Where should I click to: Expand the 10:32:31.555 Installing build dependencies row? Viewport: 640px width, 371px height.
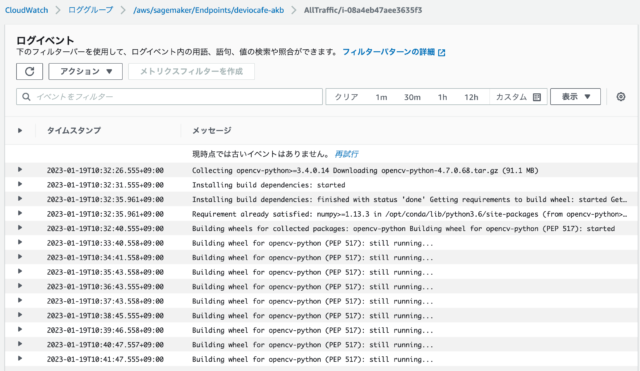(x=20, y=184)
